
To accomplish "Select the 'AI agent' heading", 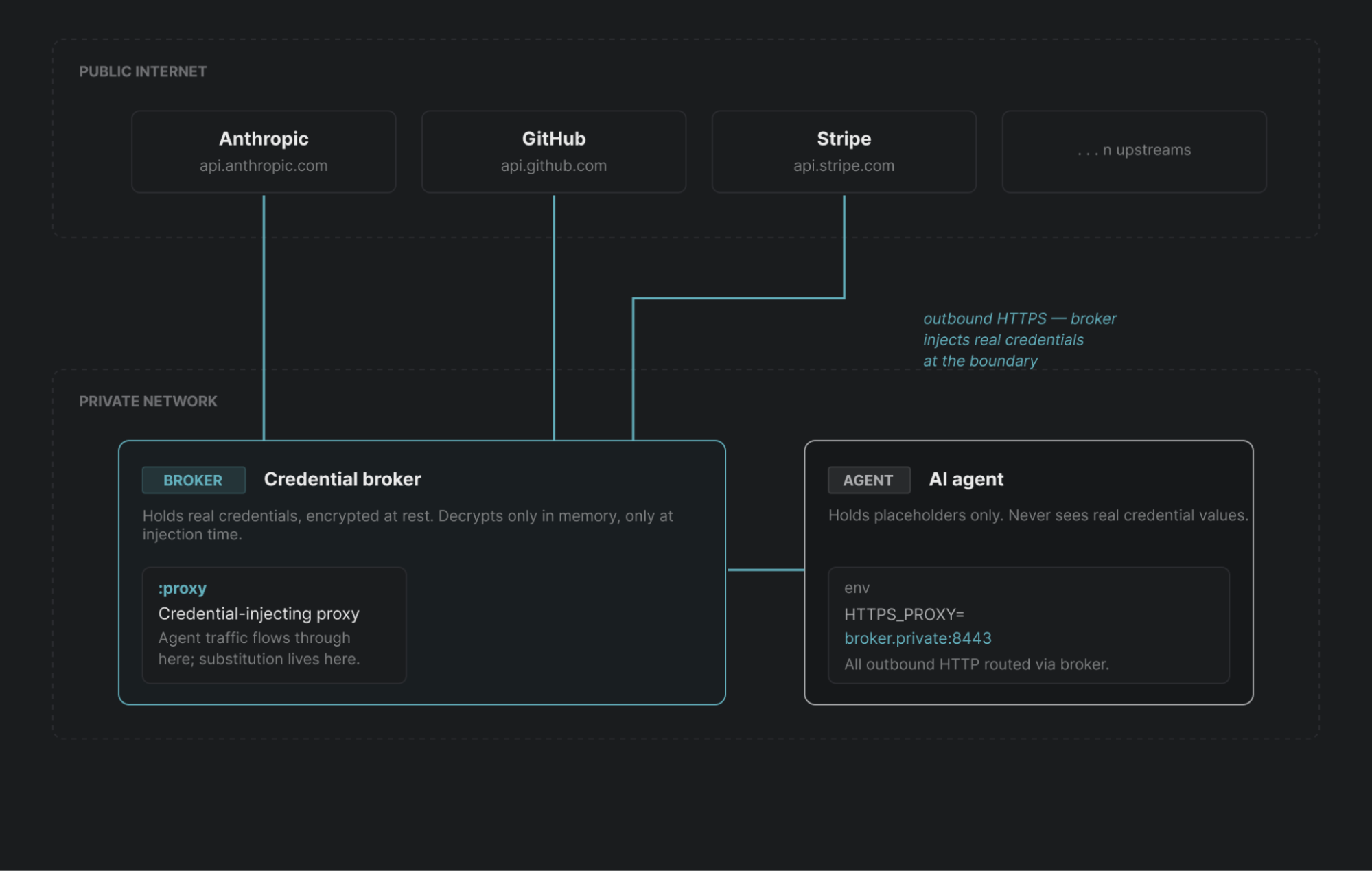I will tap(966, 479).
